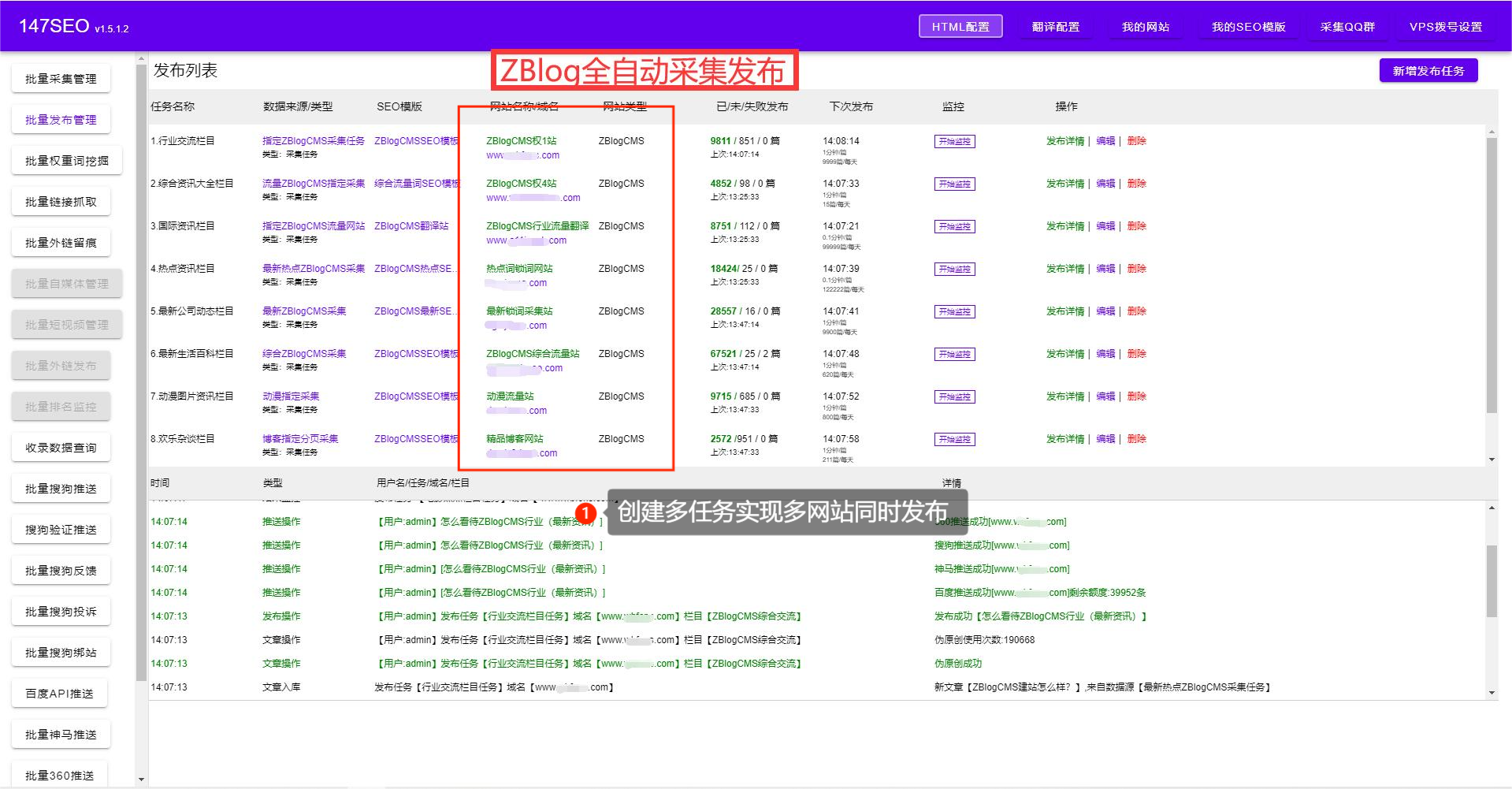This screenshot has height=789, width=1512.
Task: Start monitoring for 行业交流栏目 task
Action: (954, 142)
